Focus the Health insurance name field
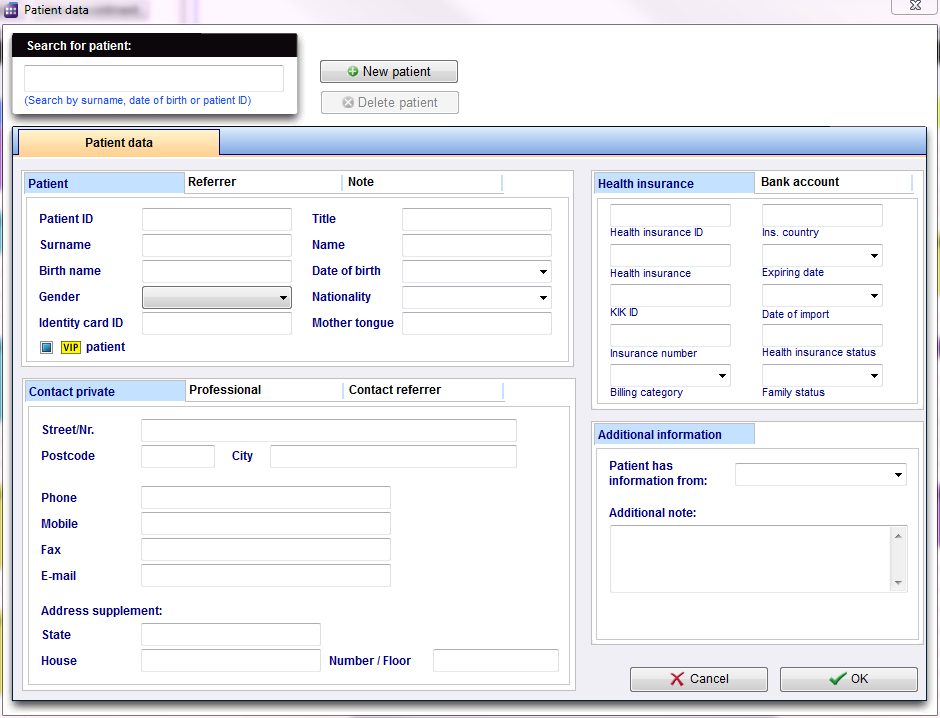Screen dimensions: 940x718 [670, 255]
